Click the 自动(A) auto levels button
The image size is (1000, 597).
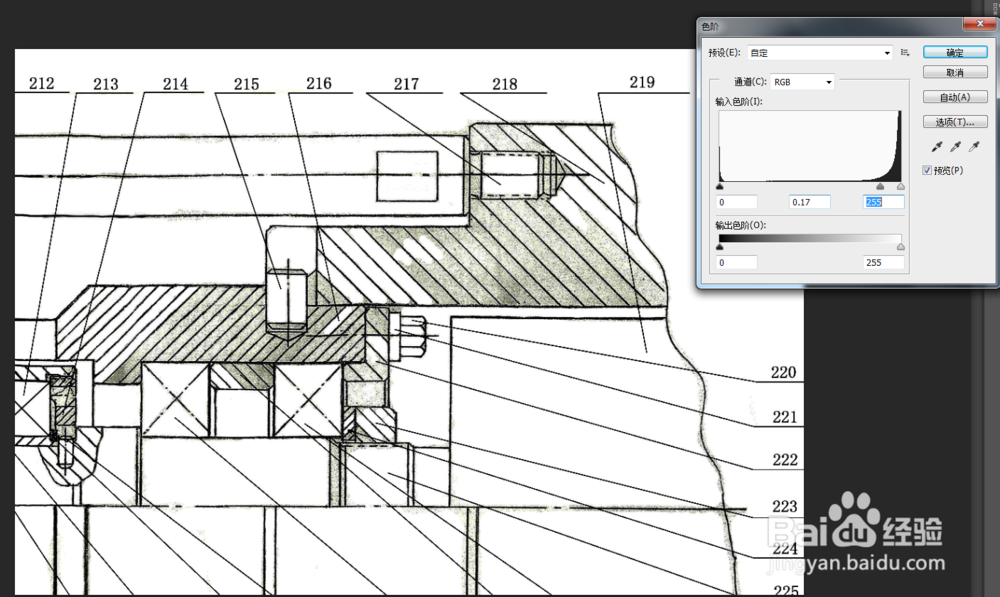(x=955, y=97)
